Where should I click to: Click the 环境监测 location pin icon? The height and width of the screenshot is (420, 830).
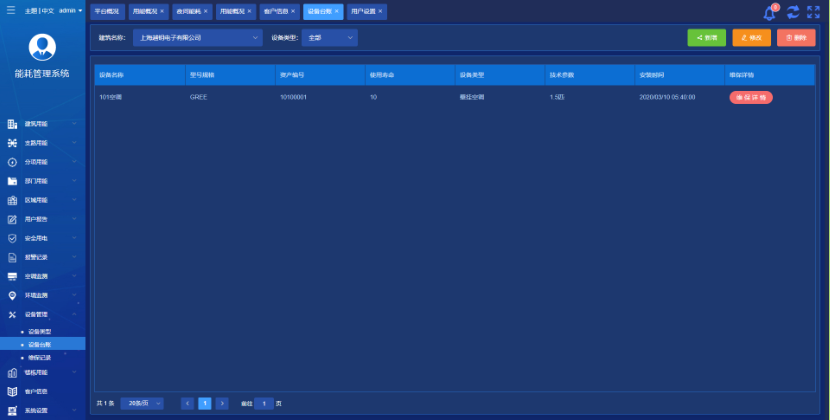[13, 295]
